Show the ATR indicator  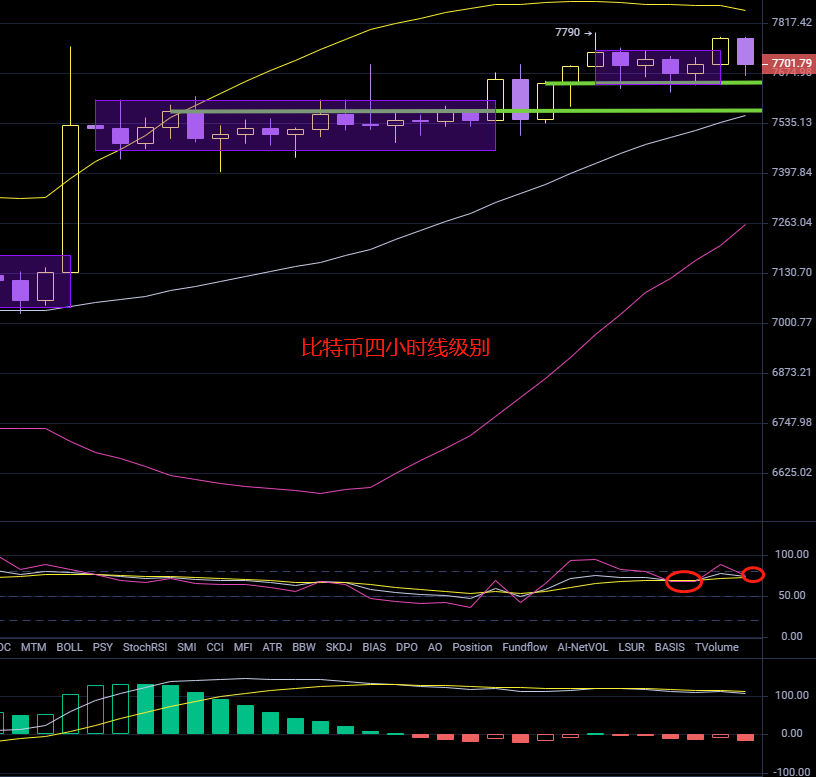[272, 647]
